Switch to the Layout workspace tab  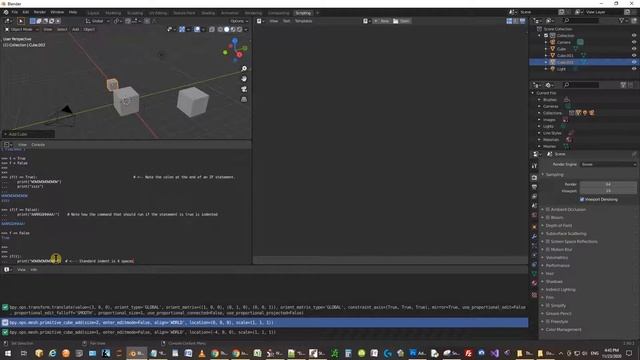point(93,13)
